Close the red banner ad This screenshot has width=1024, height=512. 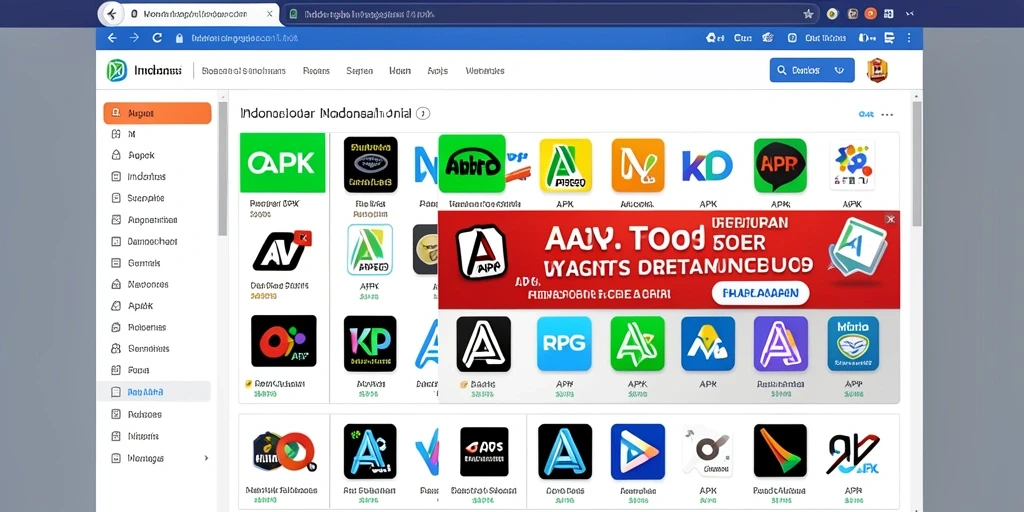890,219
